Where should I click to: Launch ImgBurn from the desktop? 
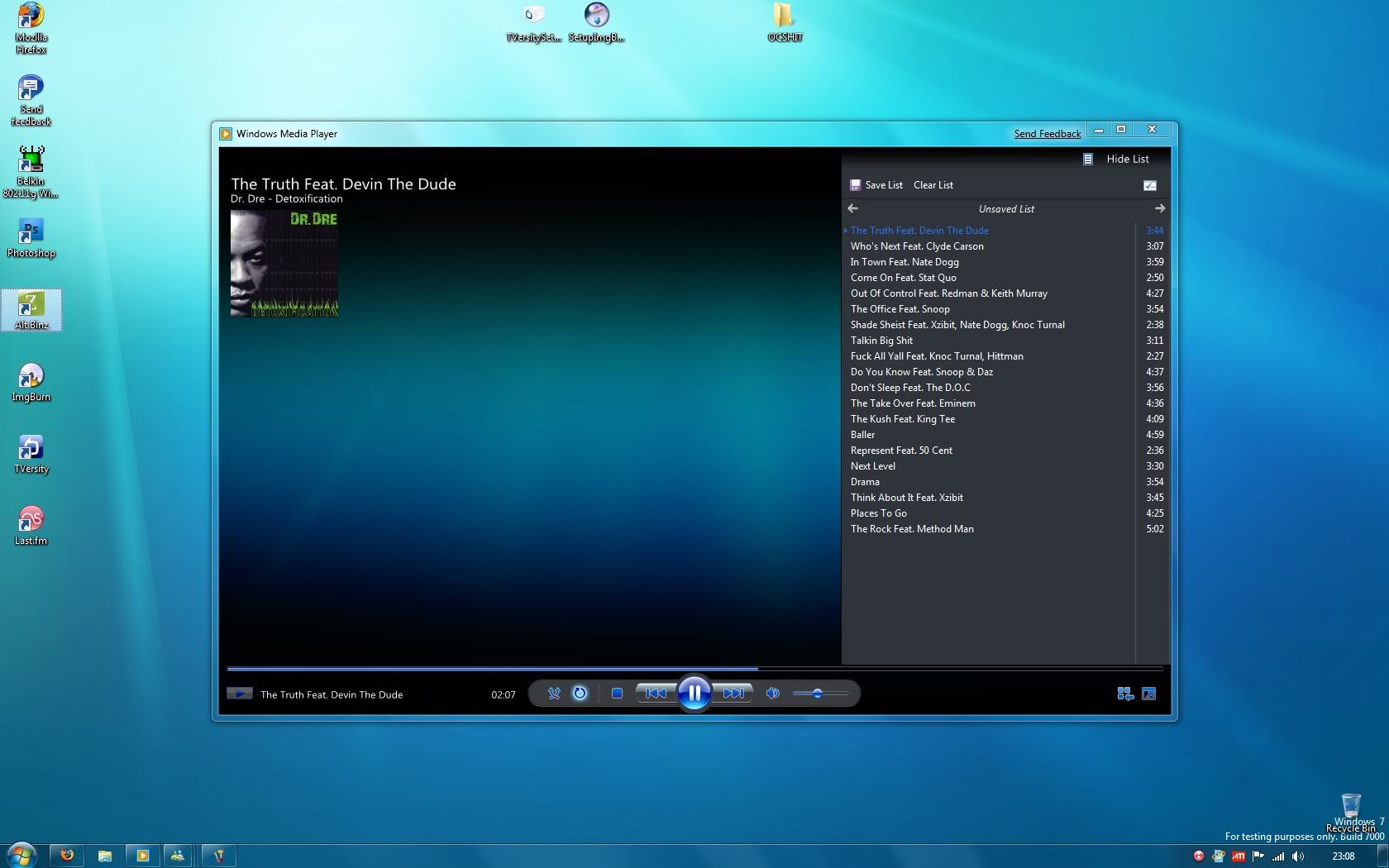point(31,382)
